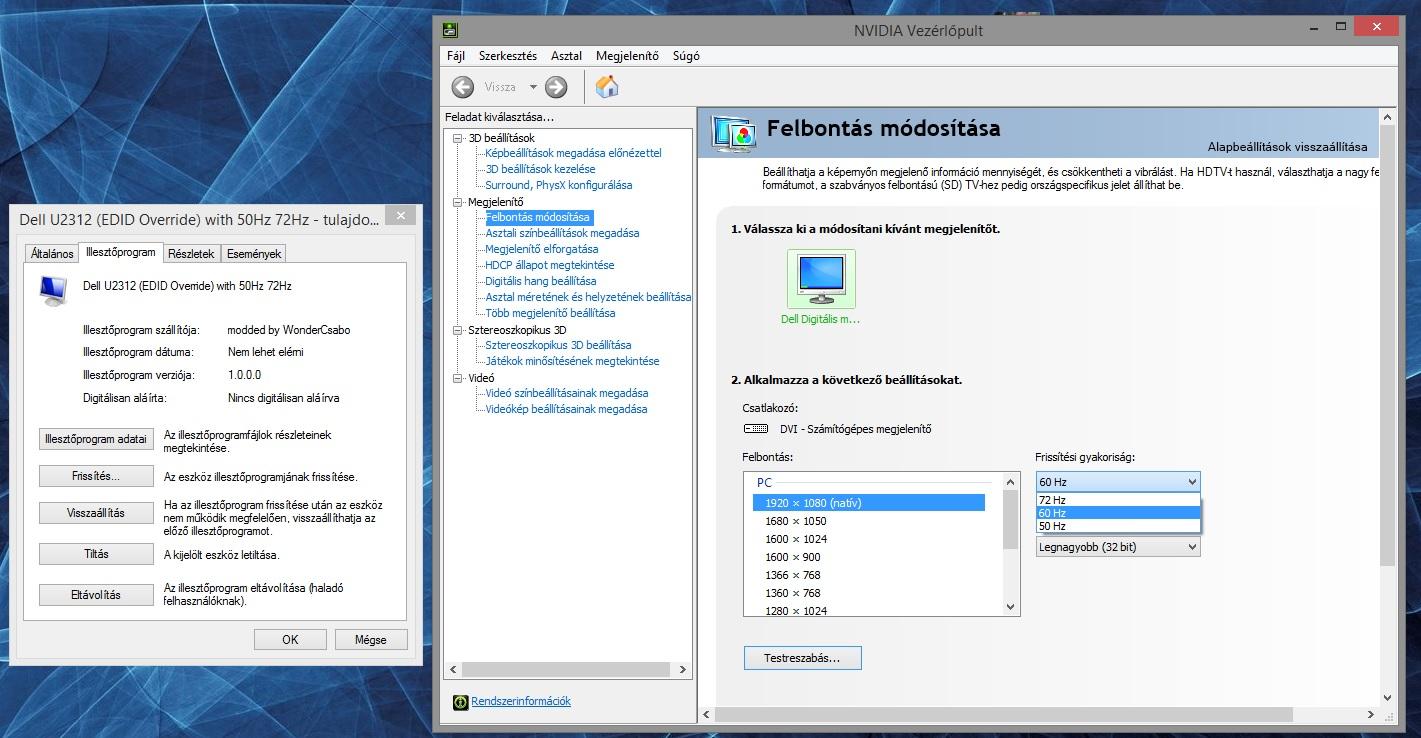1421x738 pixels.
Task: Open the Frissítési gyakoriság dropdown
Action: pos(1117,482)
